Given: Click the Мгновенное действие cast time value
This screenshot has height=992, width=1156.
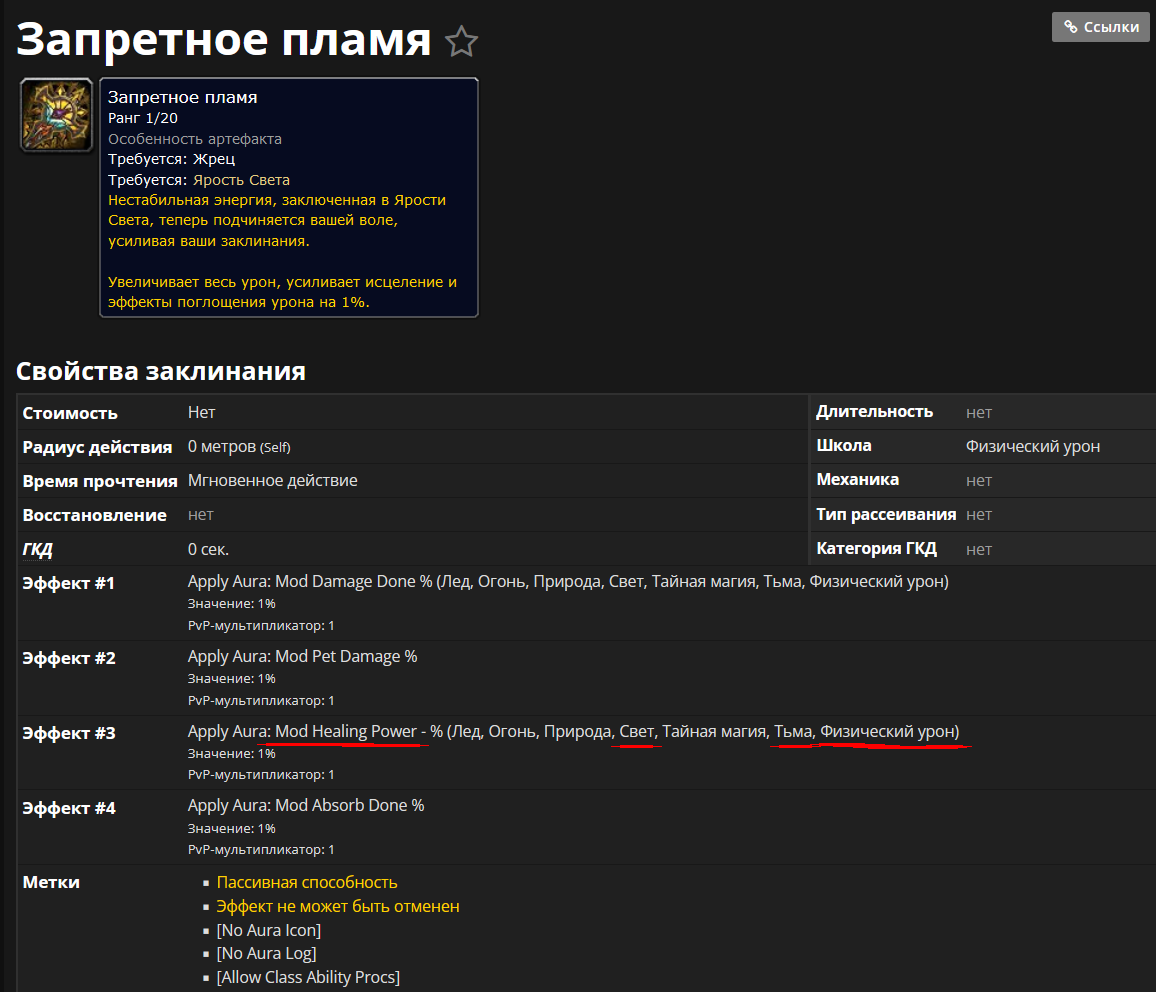Looking at the screenshot, I should pos(272,480).
